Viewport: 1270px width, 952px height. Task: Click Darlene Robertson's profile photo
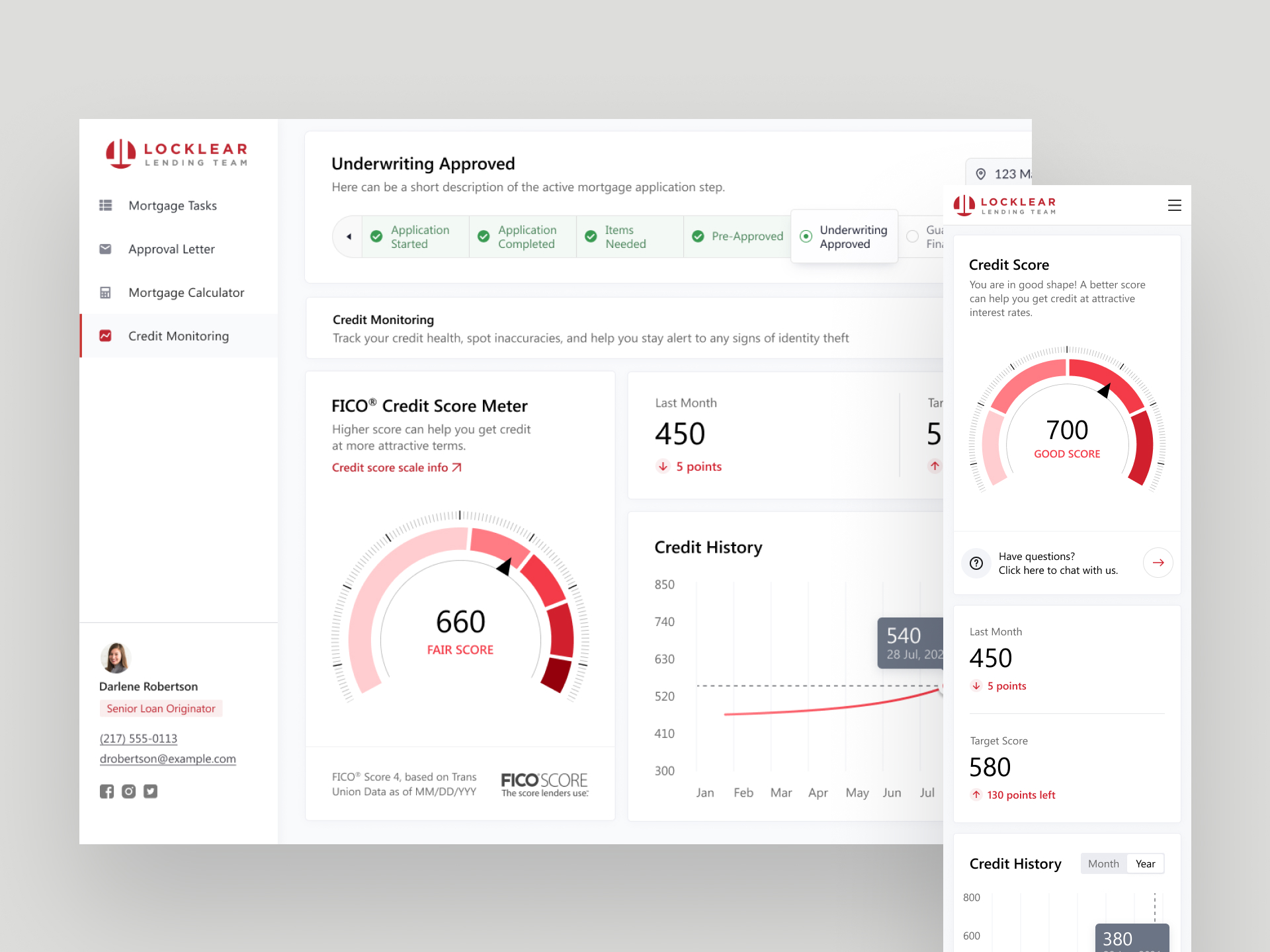(116, 658)
